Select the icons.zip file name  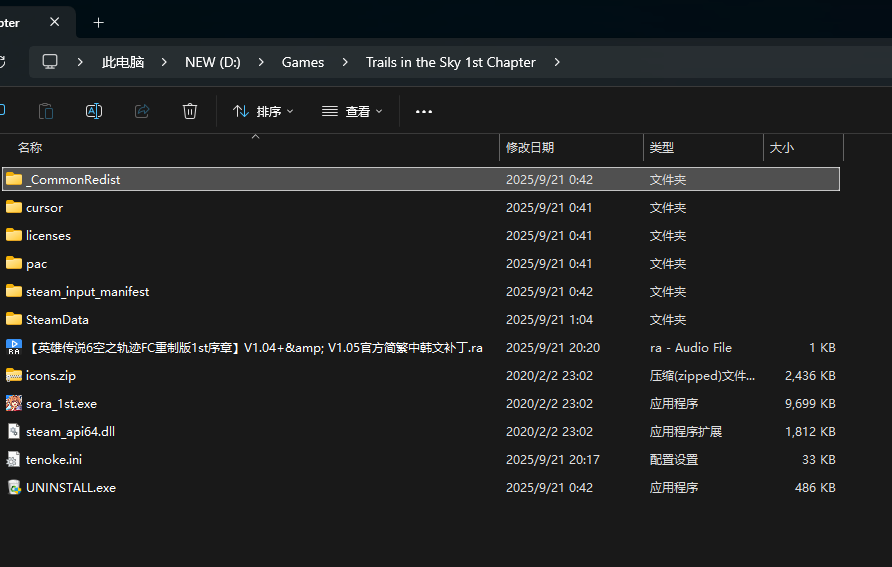(51, 376)
